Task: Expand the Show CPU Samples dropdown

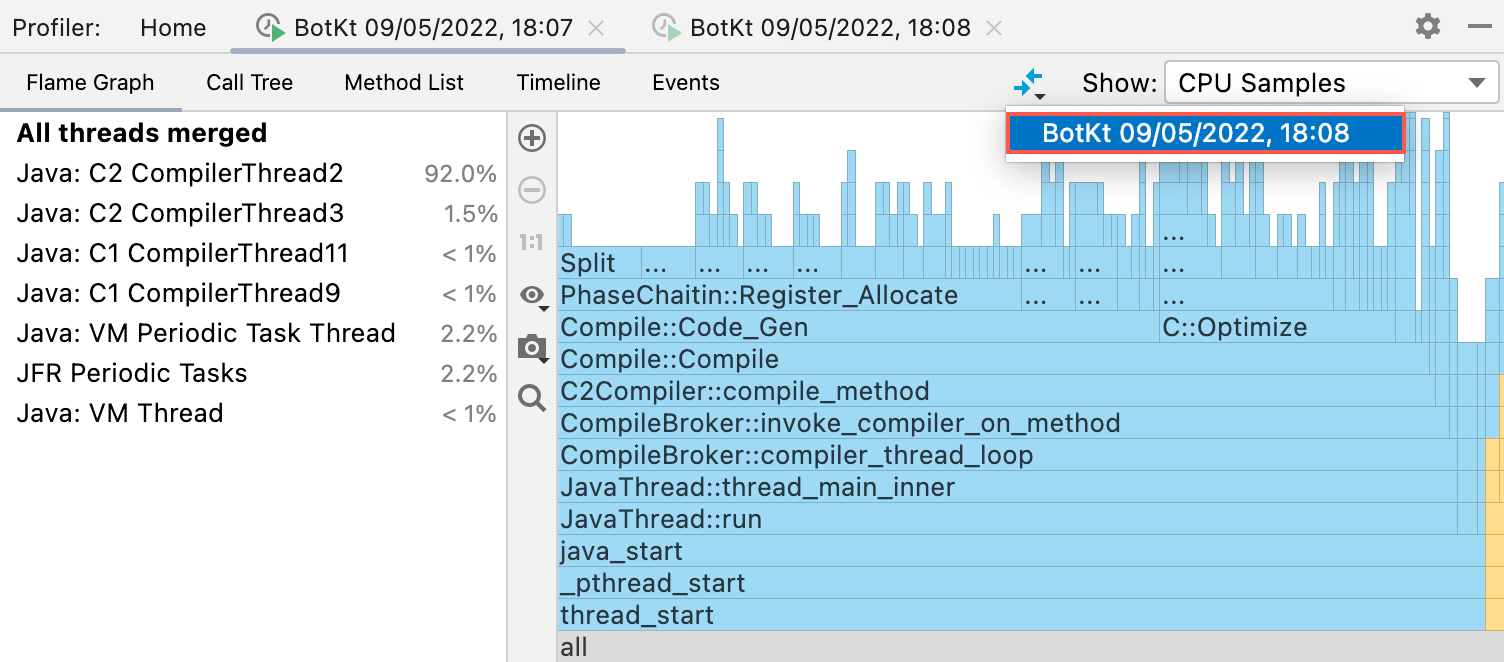Action: 1332,83
